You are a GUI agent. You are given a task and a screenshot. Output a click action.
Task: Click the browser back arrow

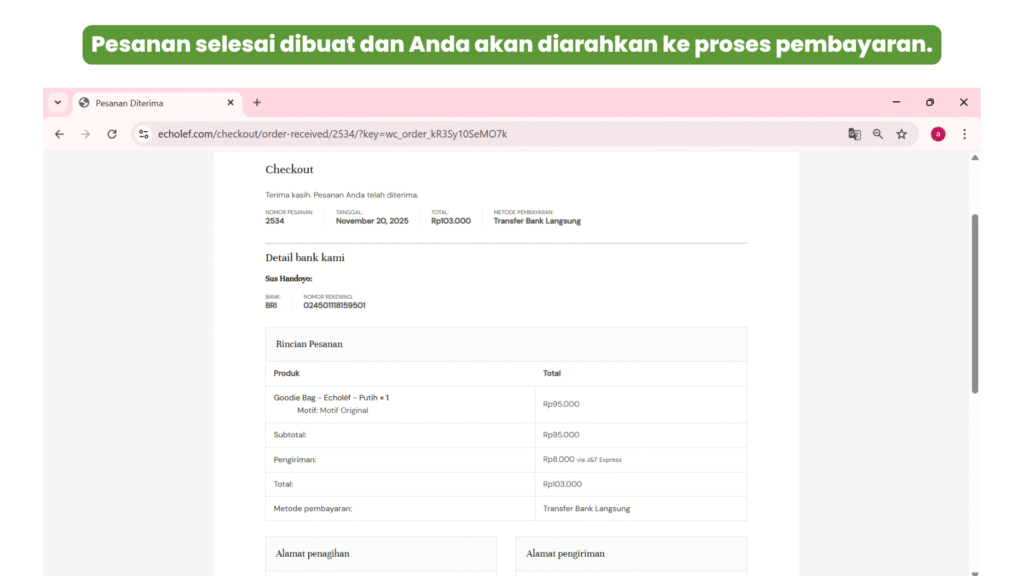[x=59, y=134]
